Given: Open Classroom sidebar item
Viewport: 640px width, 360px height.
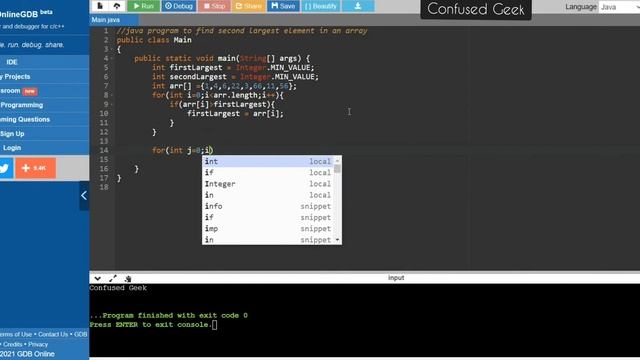Looking at the screenshot, I should coord(44,91).
